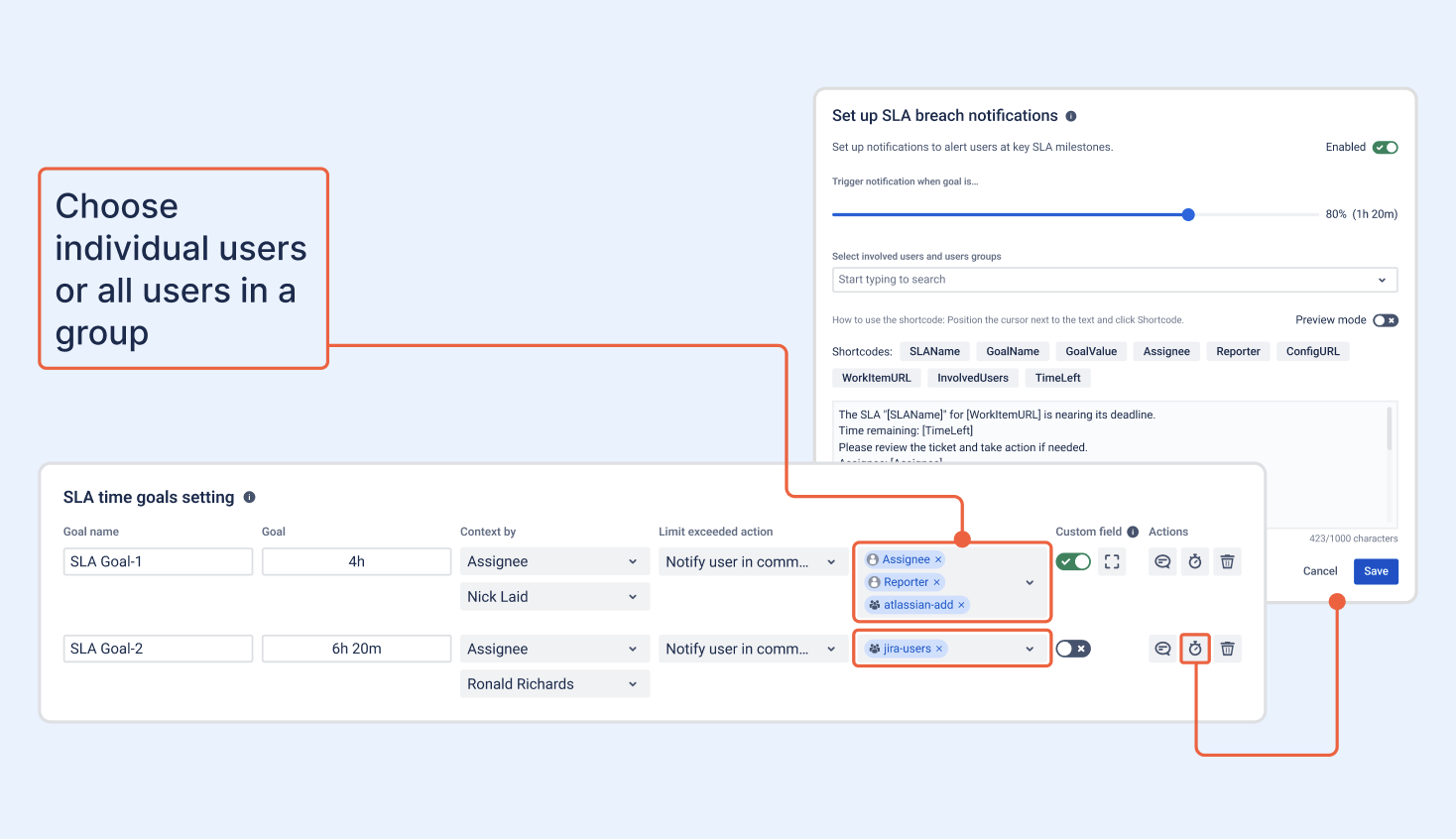Open involved users search dropdown

tap(1115, 280)
